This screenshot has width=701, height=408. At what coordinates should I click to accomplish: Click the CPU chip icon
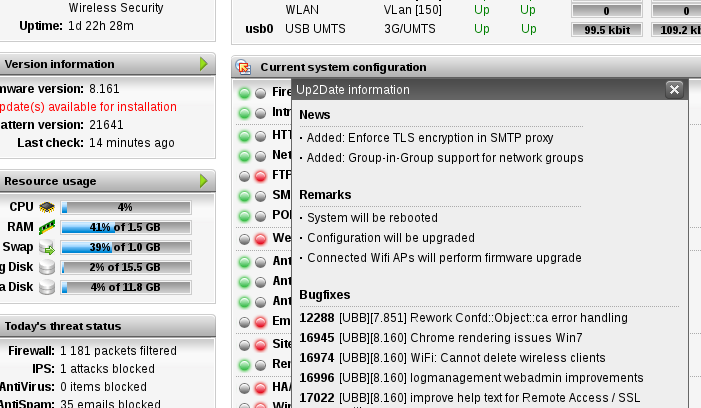46,207
